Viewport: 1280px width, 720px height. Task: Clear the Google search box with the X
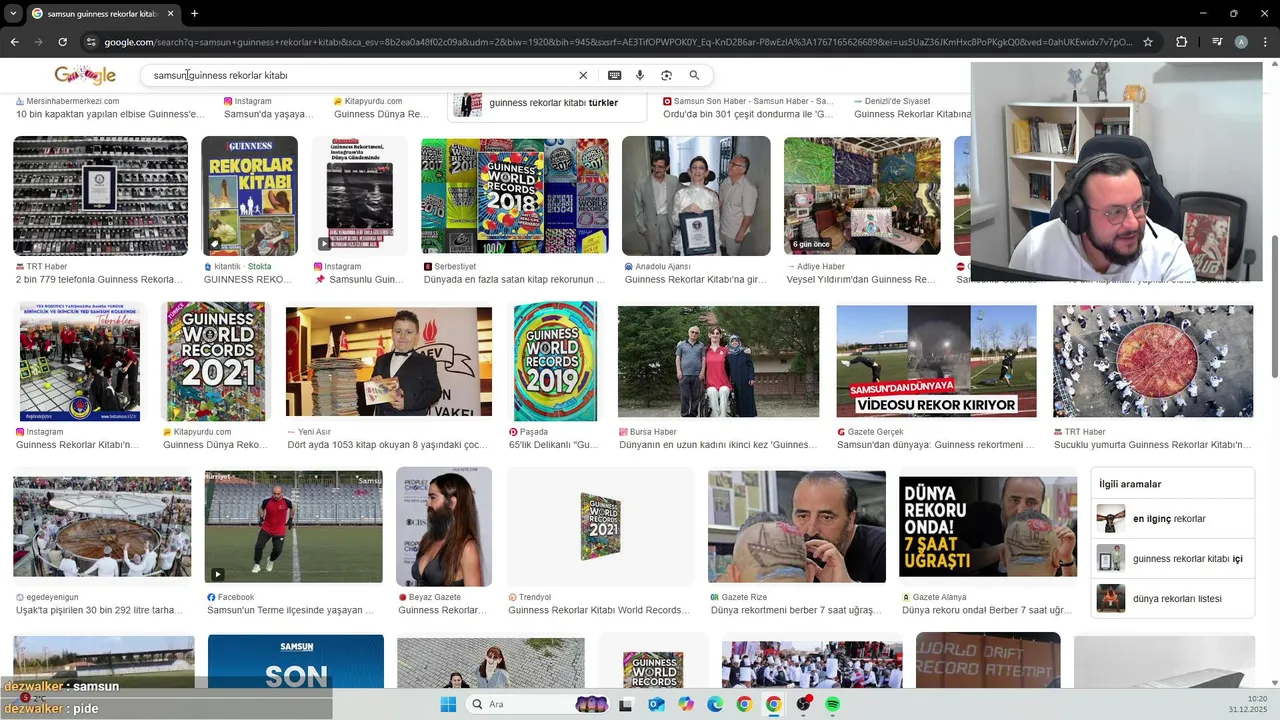click(x=583, y=75)
